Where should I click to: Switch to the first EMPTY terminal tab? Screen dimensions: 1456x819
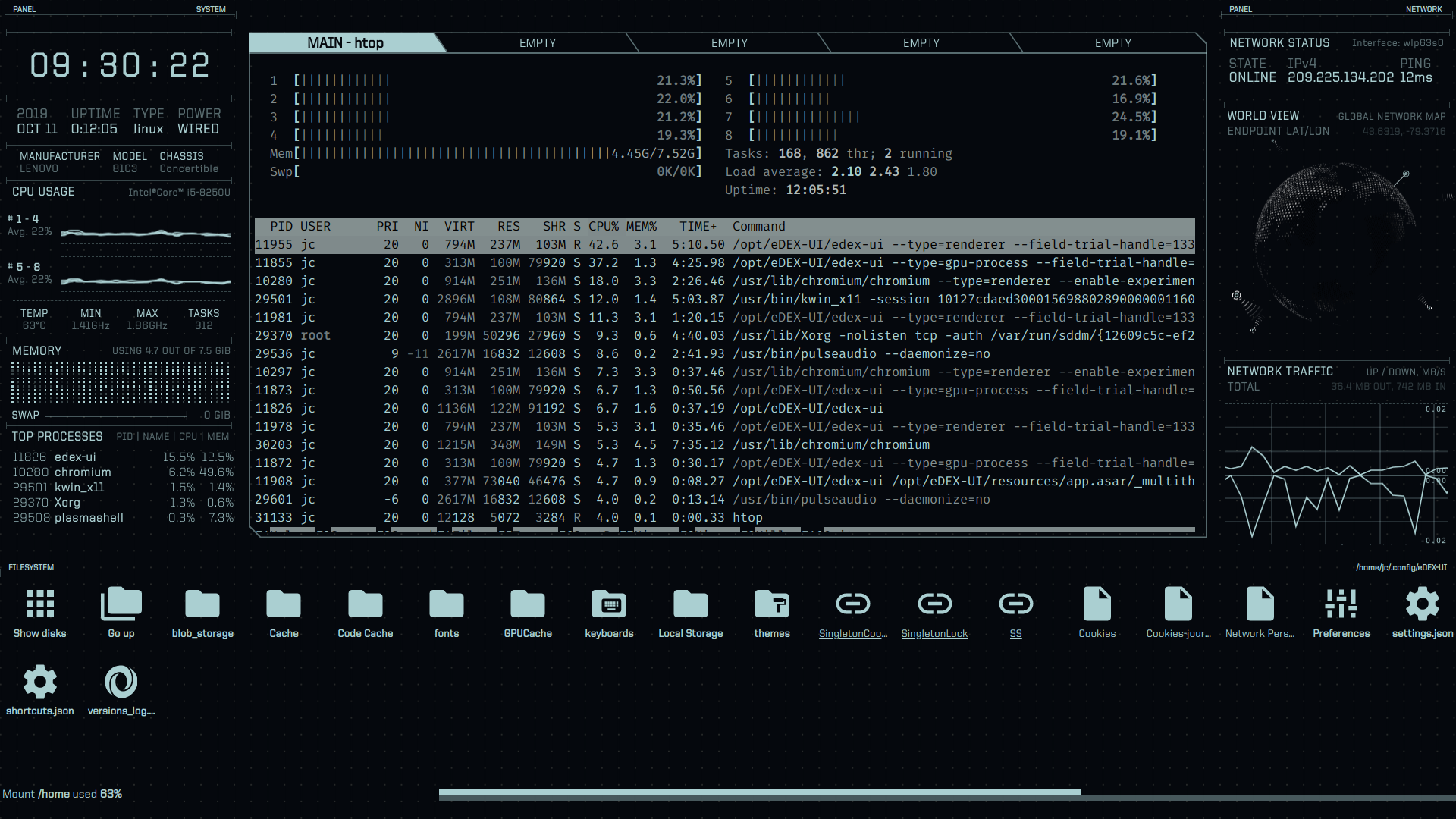(538, 43)
